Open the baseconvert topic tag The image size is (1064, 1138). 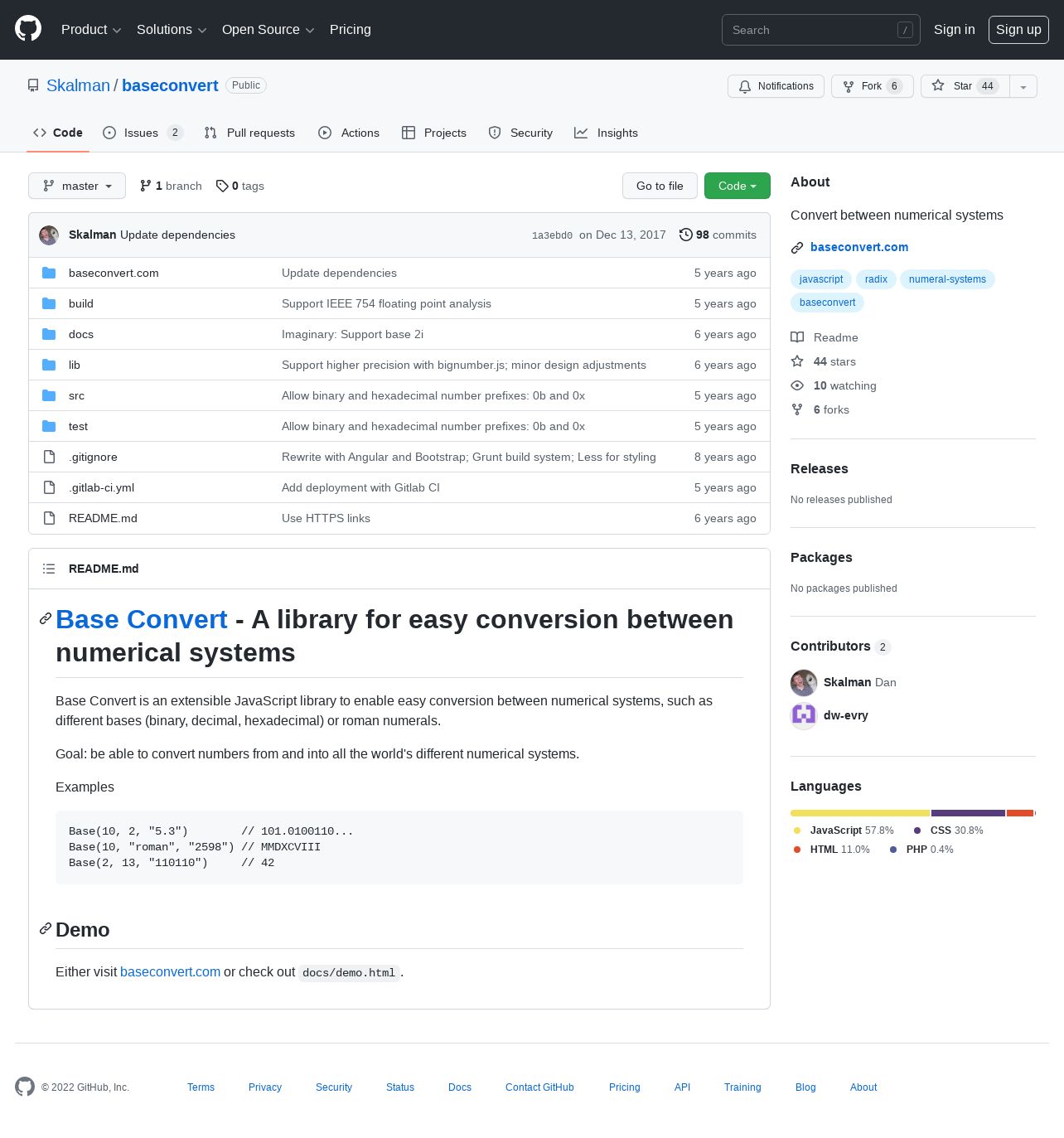tap(828, 303)
